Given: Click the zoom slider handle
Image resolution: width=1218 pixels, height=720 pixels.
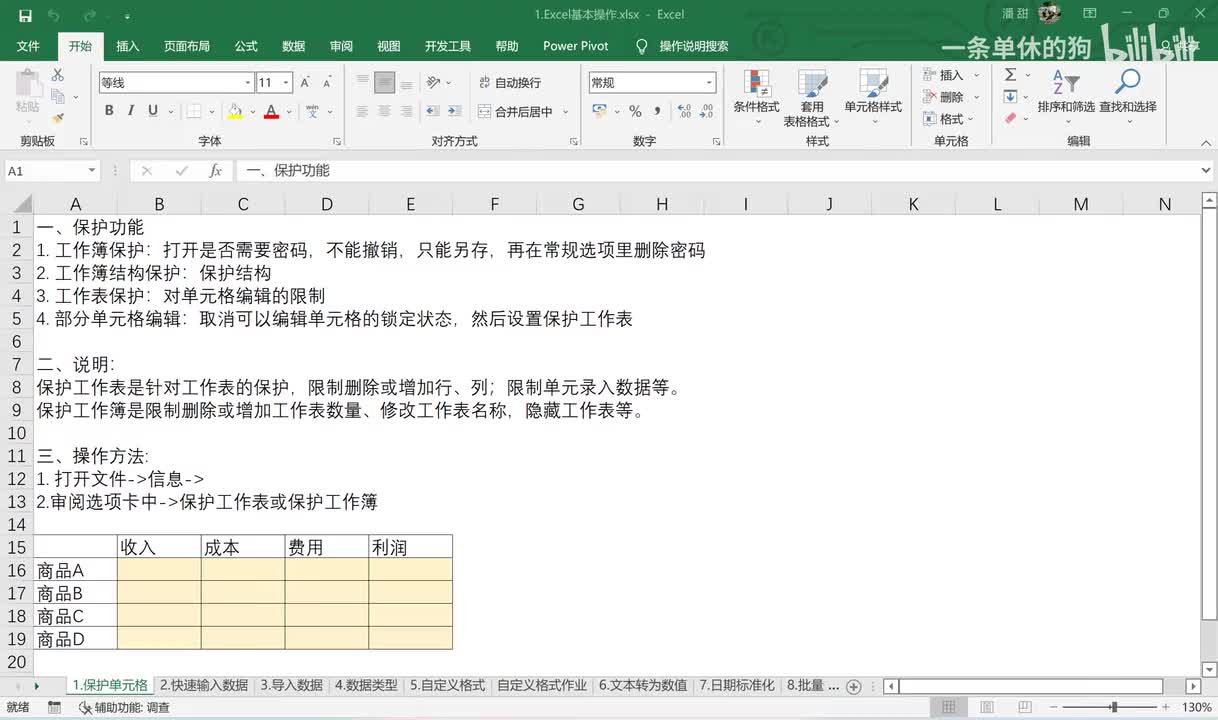Looking at the screenshot, I should click(1113, 707).
